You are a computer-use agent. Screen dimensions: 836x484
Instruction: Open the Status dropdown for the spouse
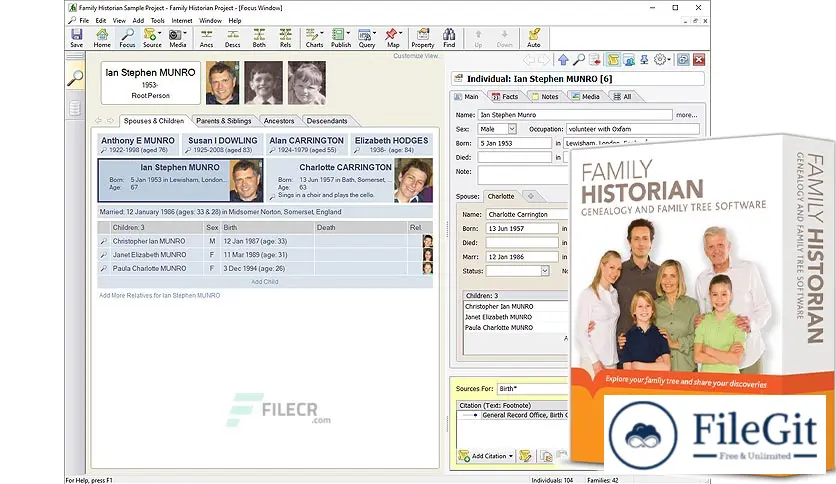pyautogui.click(x=544, y=271)
